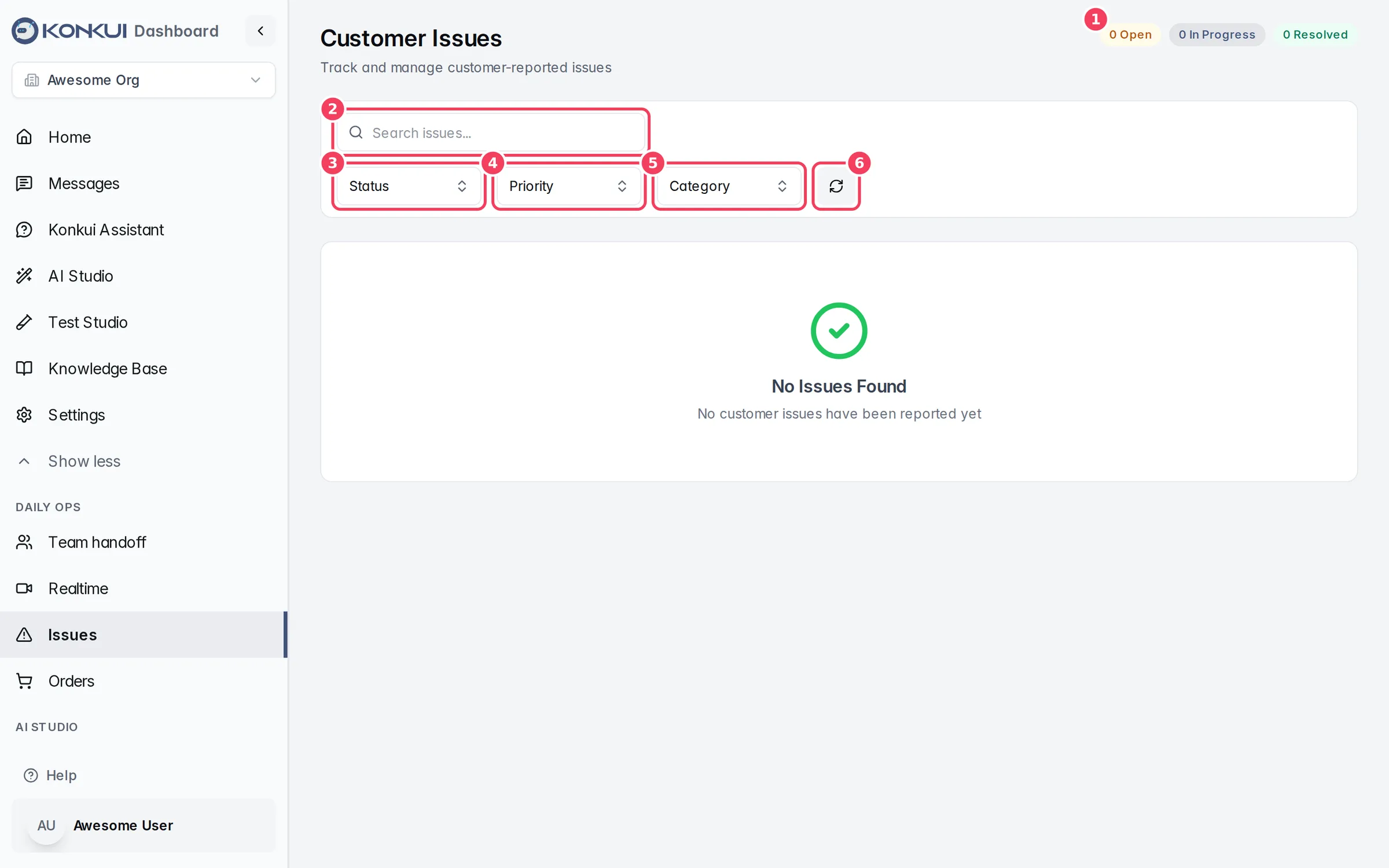Image resolution: width=1389 pixels, height=868 pixels.
Task: Open the Help link label
Action: click(61, 775)
